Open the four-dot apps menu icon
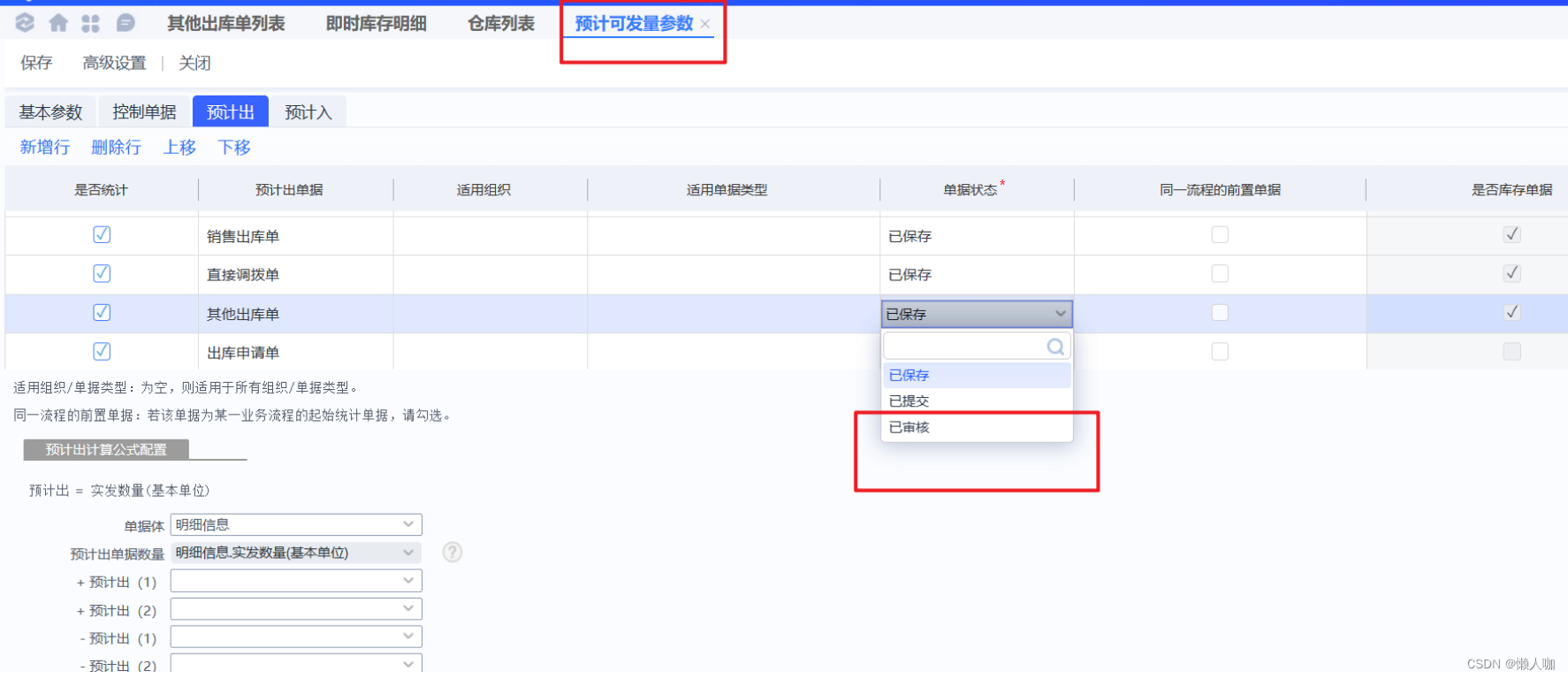Viewport: 1568px width, 679px height. pos(90,23)
